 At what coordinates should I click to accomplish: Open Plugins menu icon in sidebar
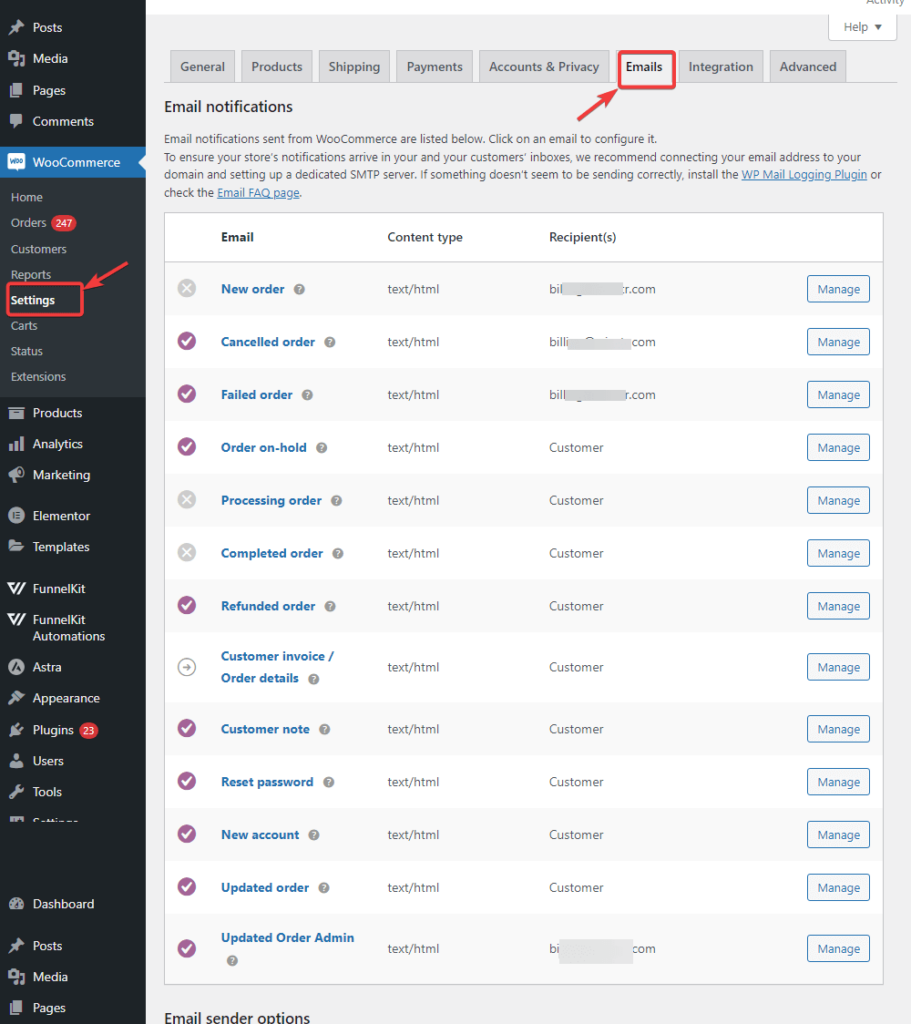pyautogui.click(x=16, y=730)
